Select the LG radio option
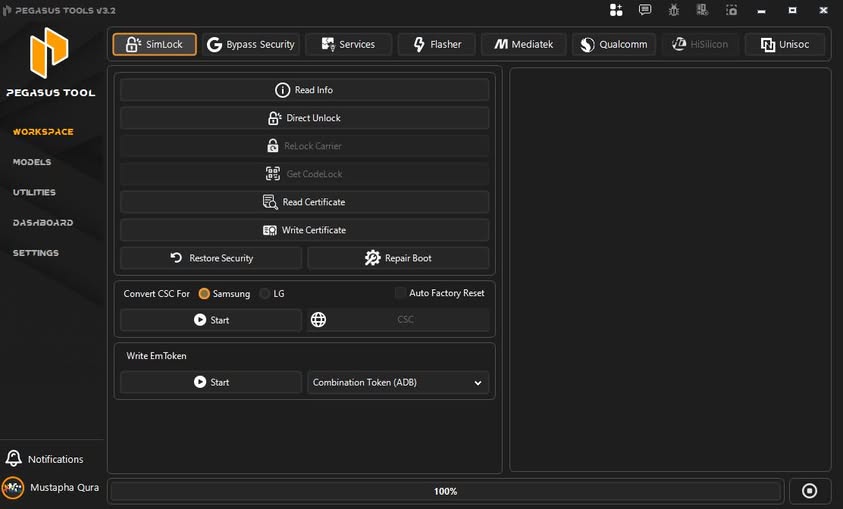The image size is (843, 509). (265, 294)
